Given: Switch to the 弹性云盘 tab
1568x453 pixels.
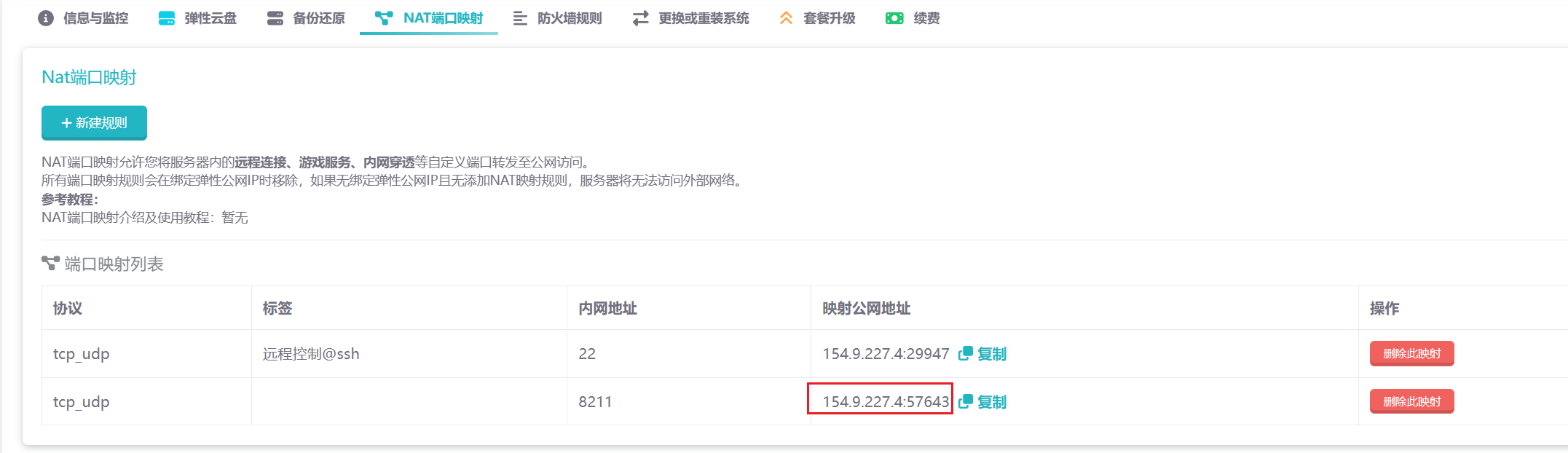Looking at the screenshot, I should pyautogui.click(x=197, y=18).
